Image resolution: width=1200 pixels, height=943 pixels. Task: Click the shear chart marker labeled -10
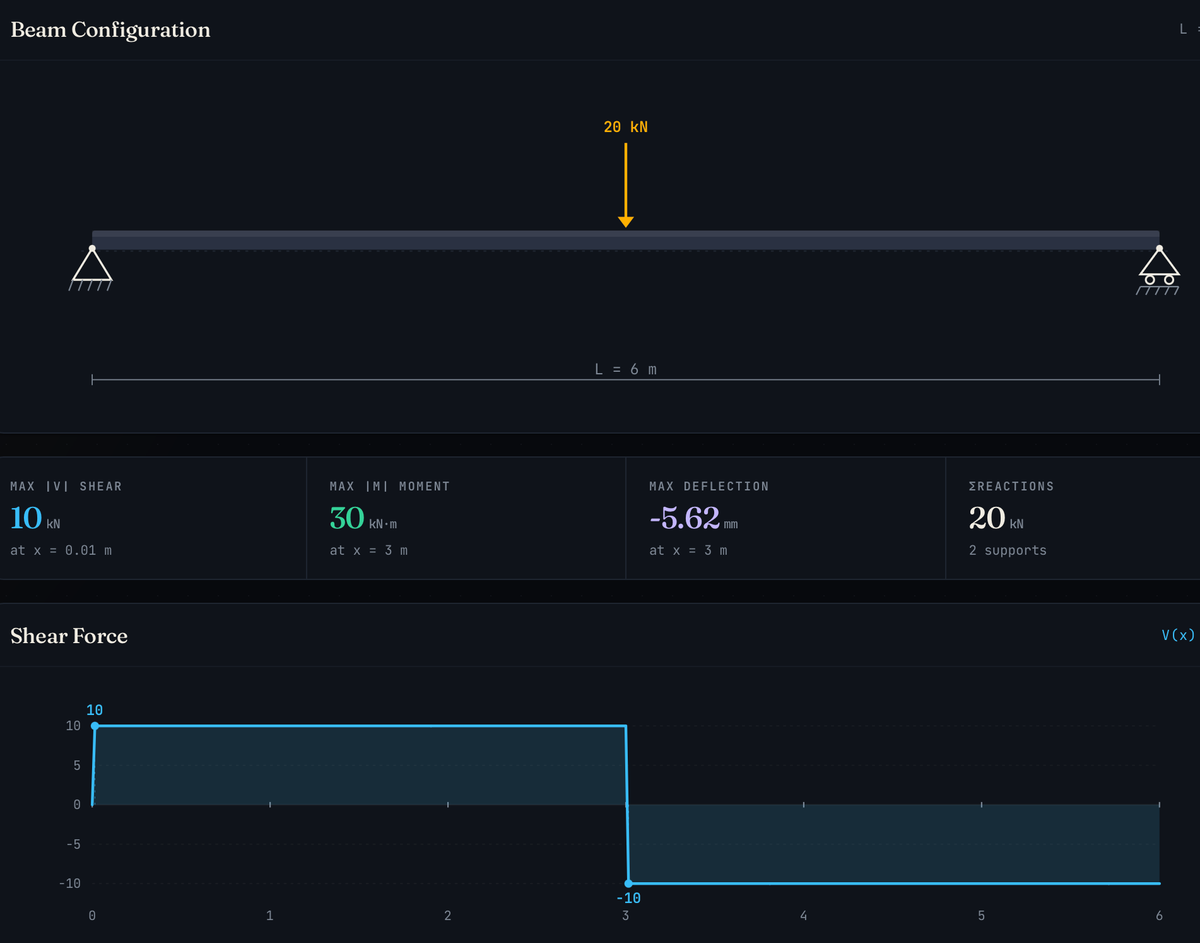[x=628, y=883]
